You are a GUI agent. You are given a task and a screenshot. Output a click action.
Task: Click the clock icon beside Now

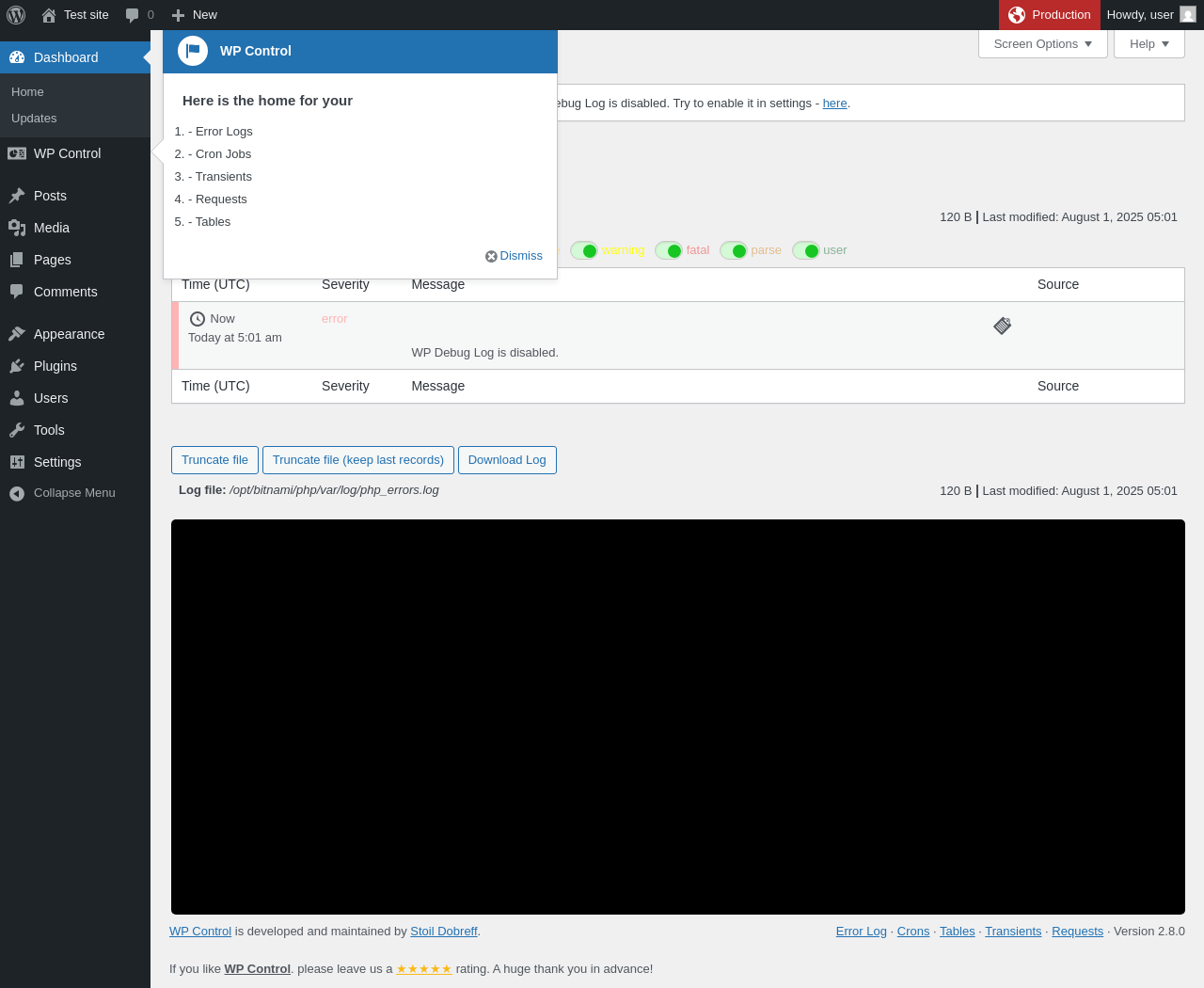click(198, 319)
